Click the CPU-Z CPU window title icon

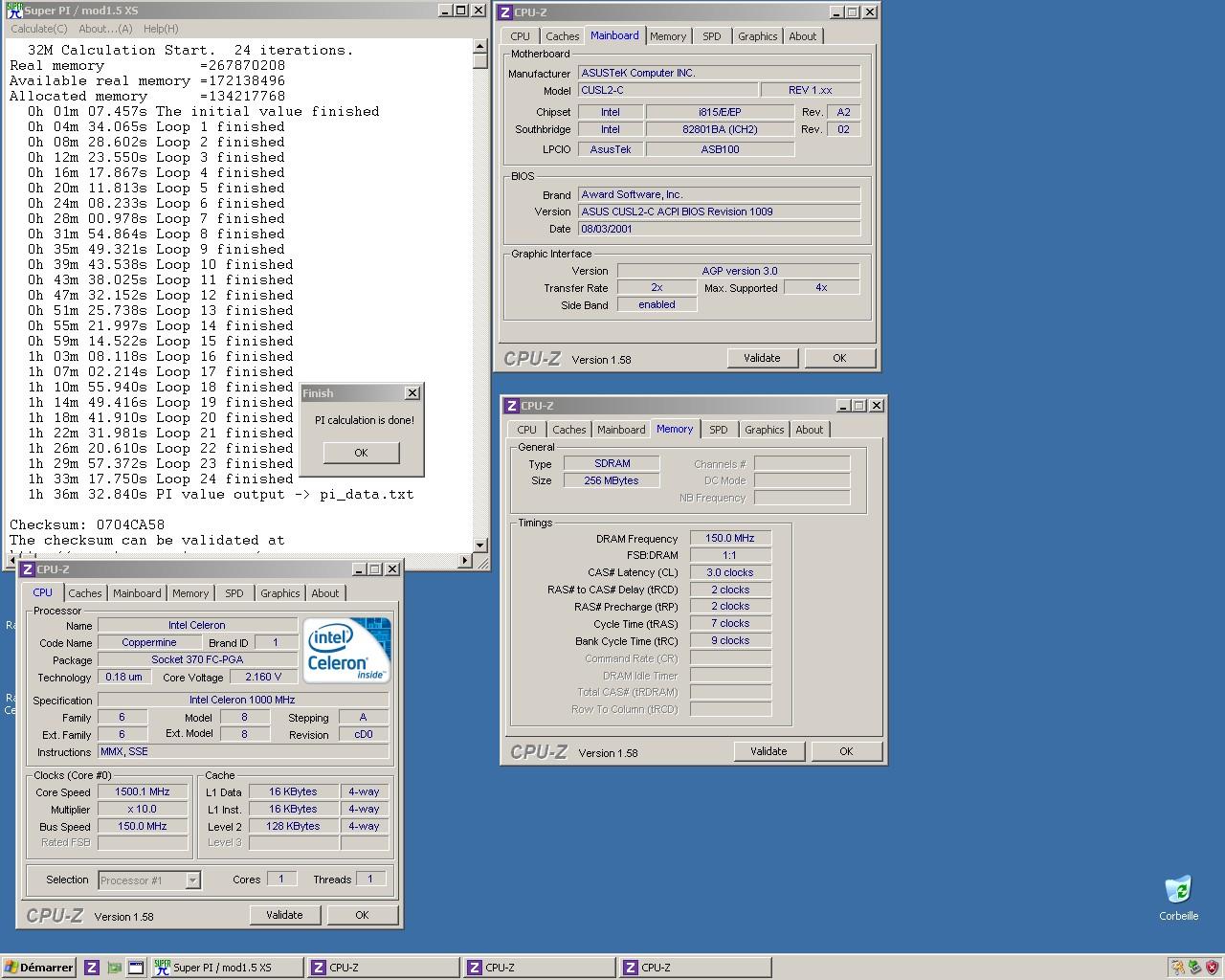28,569
